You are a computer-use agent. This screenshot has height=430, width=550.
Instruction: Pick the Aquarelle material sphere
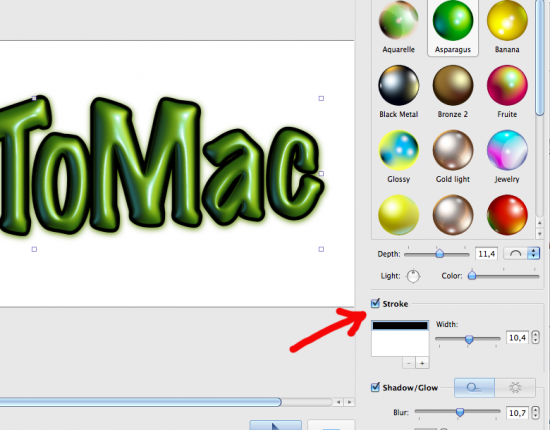coord(398,20)
